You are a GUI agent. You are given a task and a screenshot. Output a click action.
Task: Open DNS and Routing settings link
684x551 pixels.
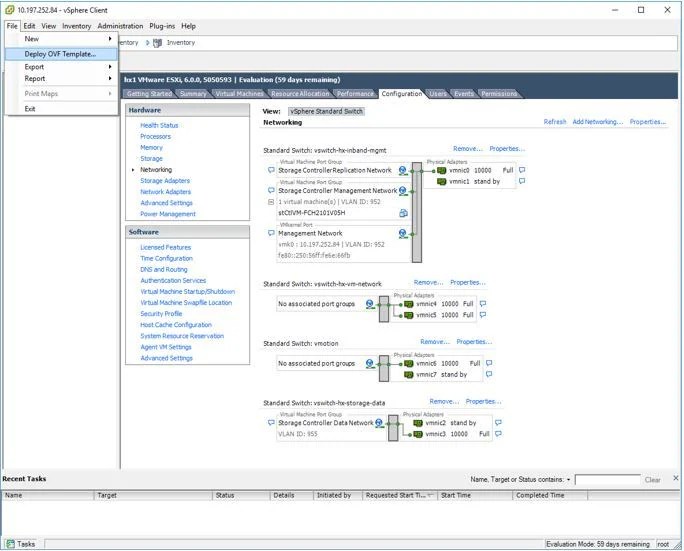tap(164, 270)
